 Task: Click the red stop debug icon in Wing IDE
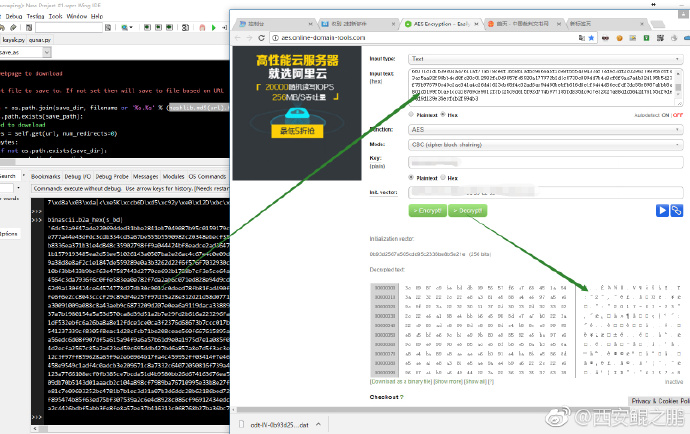click(202, 27)
